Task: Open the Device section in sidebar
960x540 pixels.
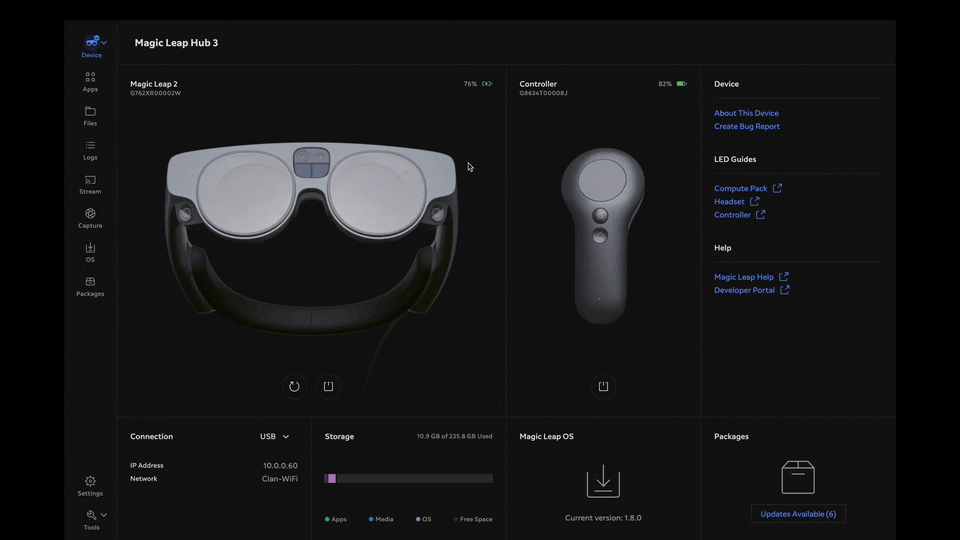Action: (91, 47)
